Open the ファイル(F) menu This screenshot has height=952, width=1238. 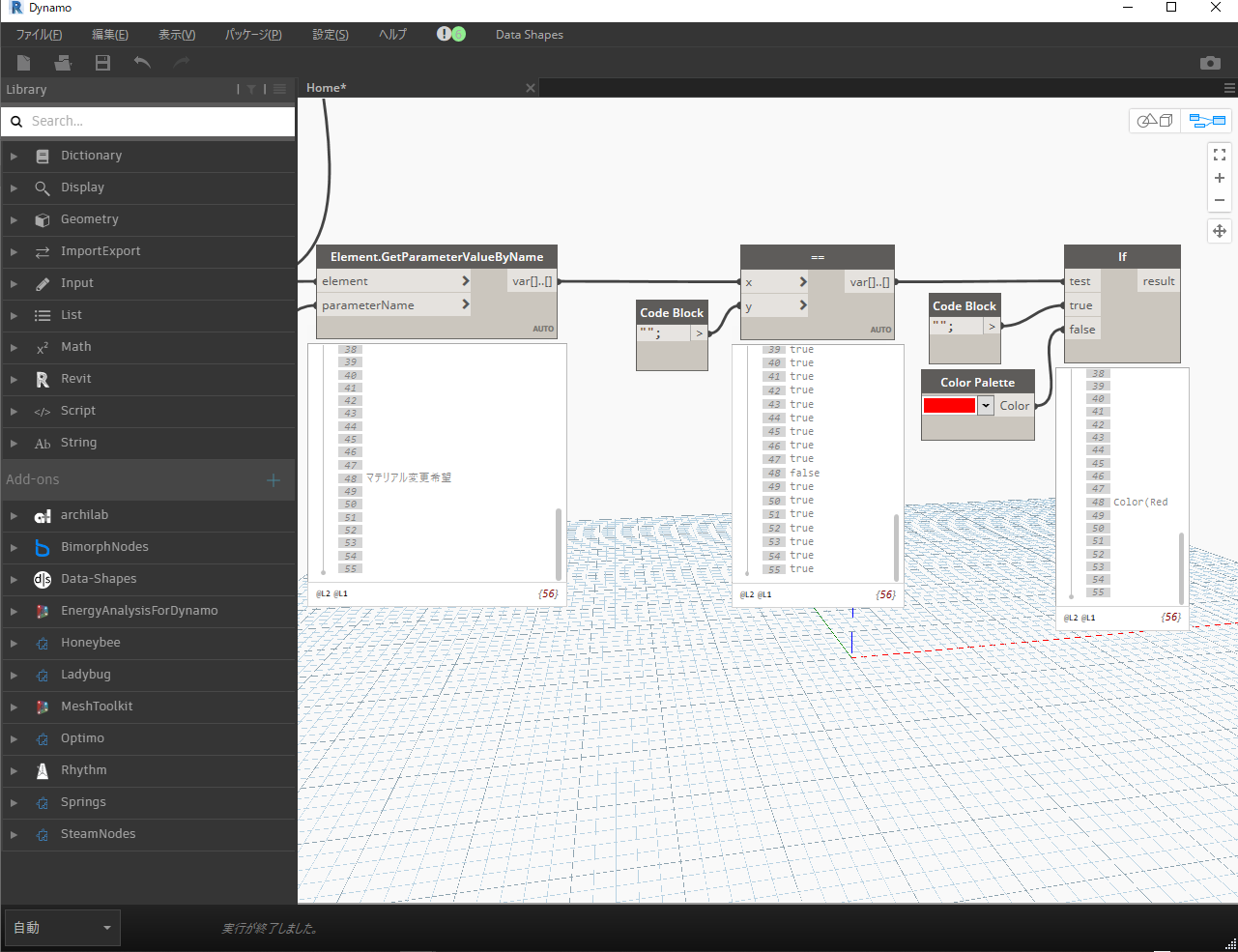pyautogui.click(x=39, y=35)
